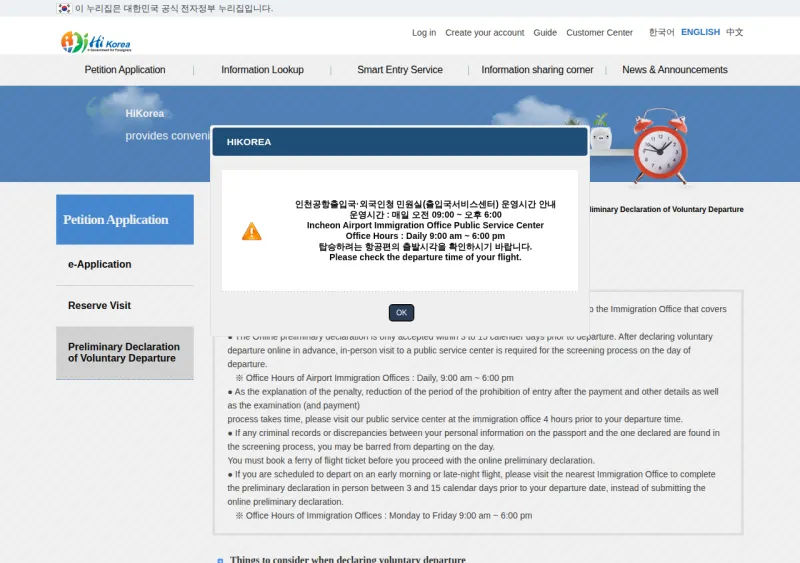Select Reserve Visit in the sidebar
The image size is (800, 563).
click(x=125, y=306)
